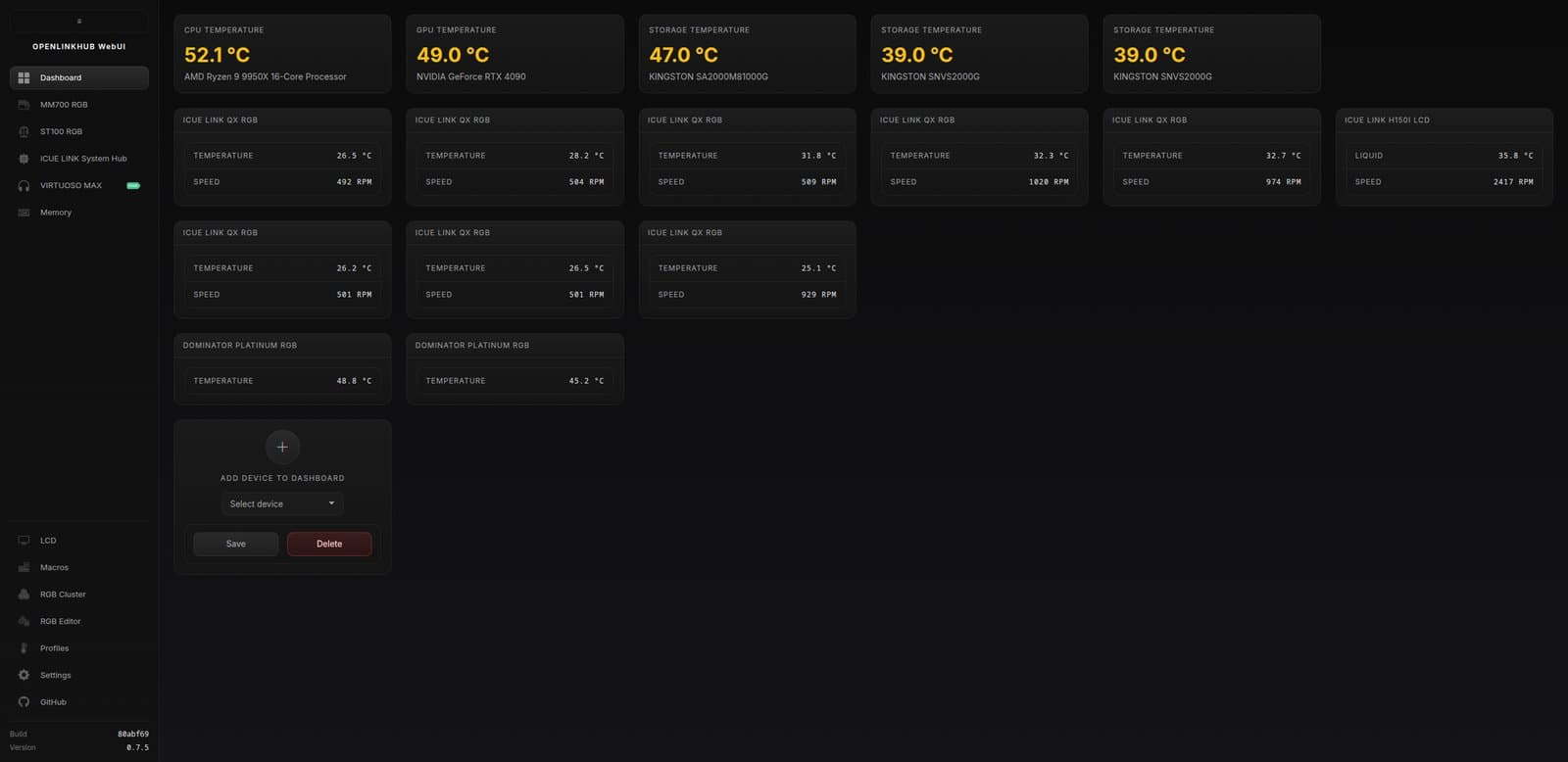Click the storage temperature value 47.0 °C
Viewport: 1568px width, 762px height.
click(x=684, y=55)
